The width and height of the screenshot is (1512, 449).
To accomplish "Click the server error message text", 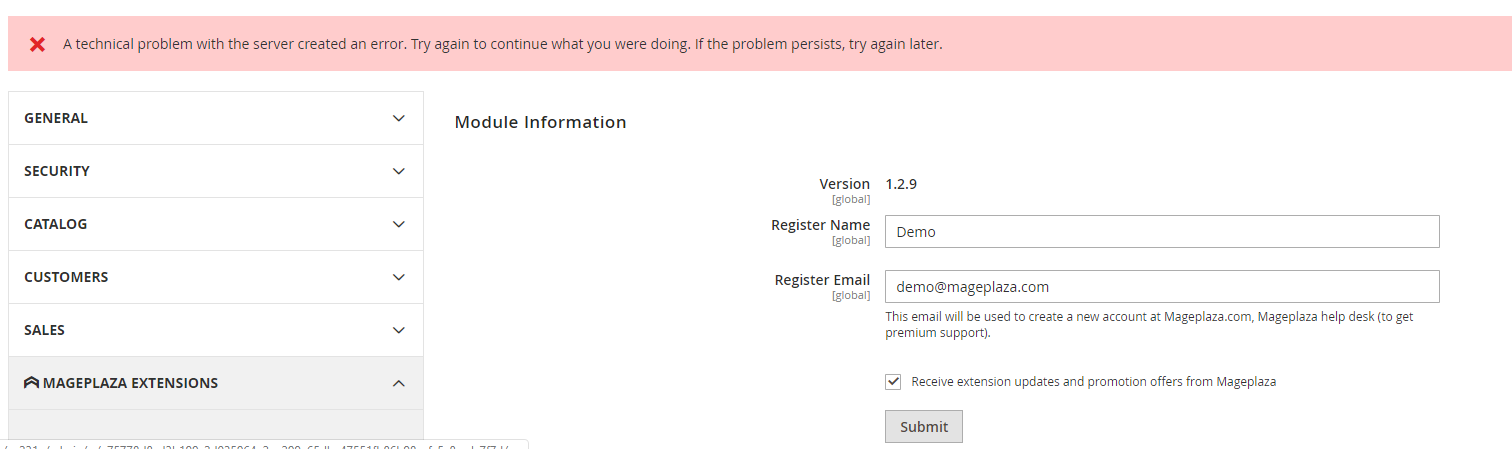I will 502,44.
